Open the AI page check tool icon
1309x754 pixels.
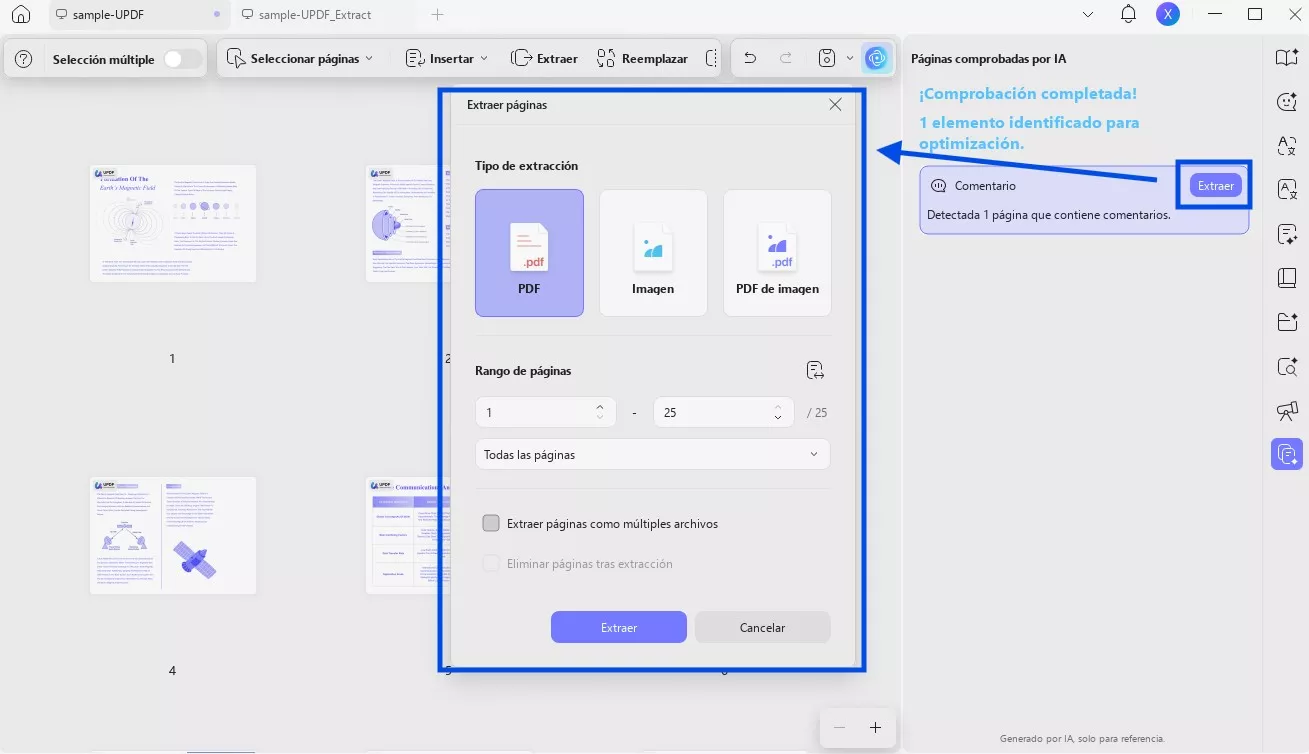(876, 58)
